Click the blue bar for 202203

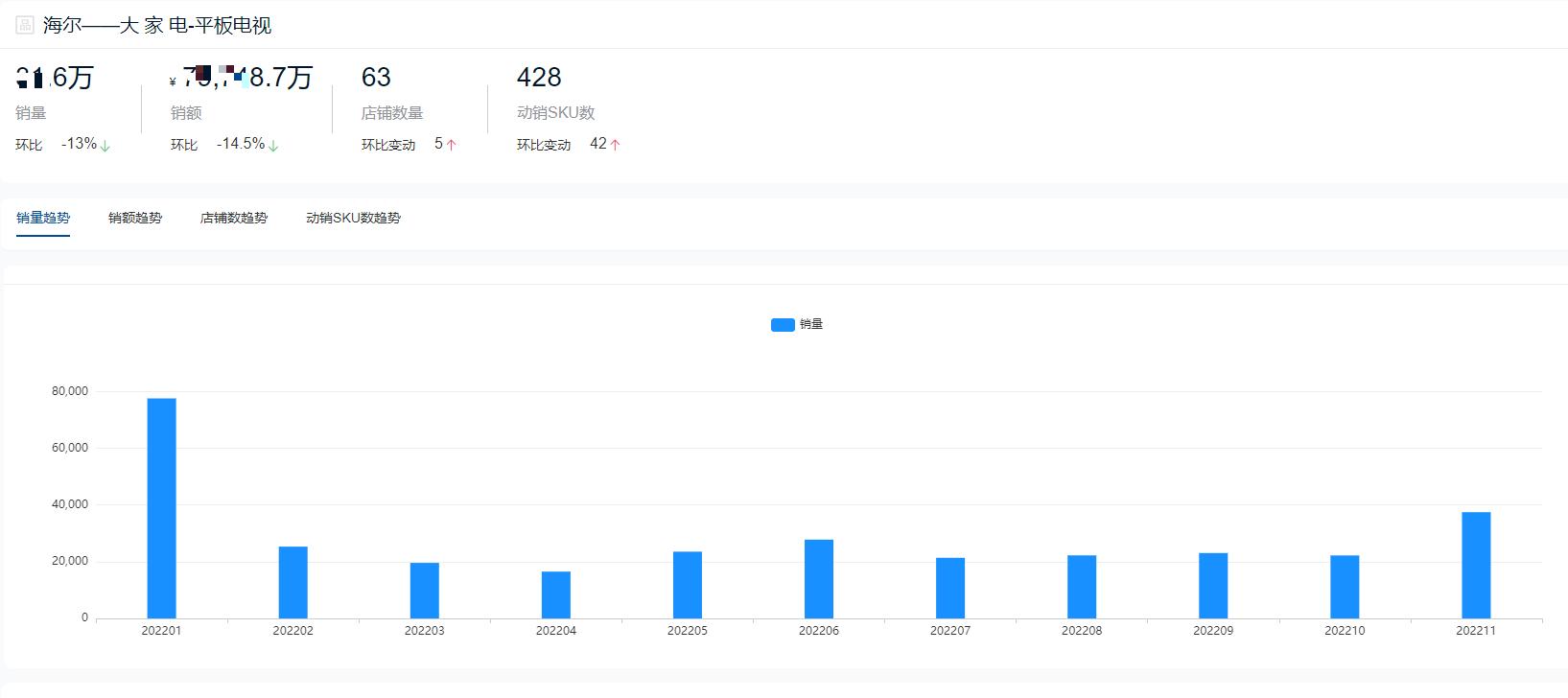(x=425, y=591)
